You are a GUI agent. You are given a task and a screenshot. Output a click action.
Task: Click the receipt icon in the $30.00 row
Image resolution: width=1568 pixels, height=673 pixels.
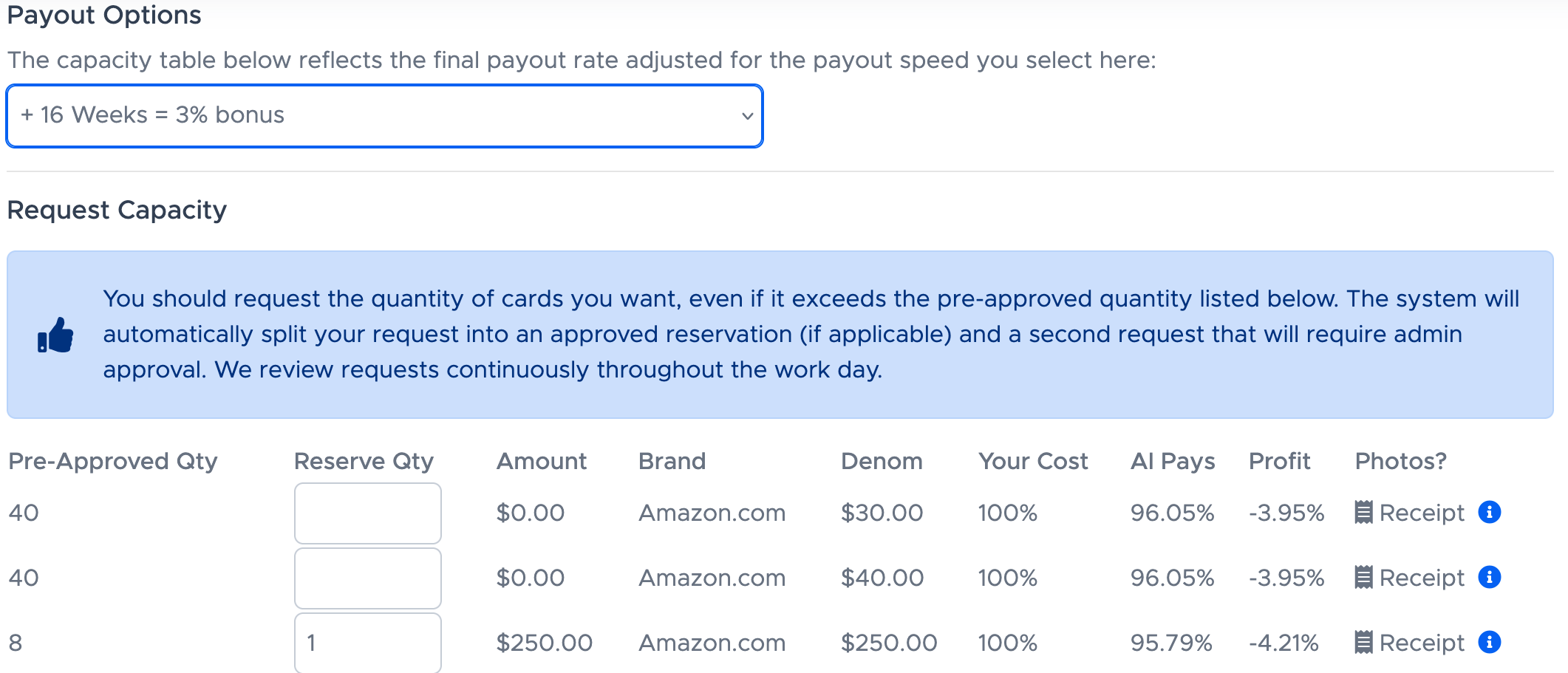pyautogui.click(x=1363, y=512)
